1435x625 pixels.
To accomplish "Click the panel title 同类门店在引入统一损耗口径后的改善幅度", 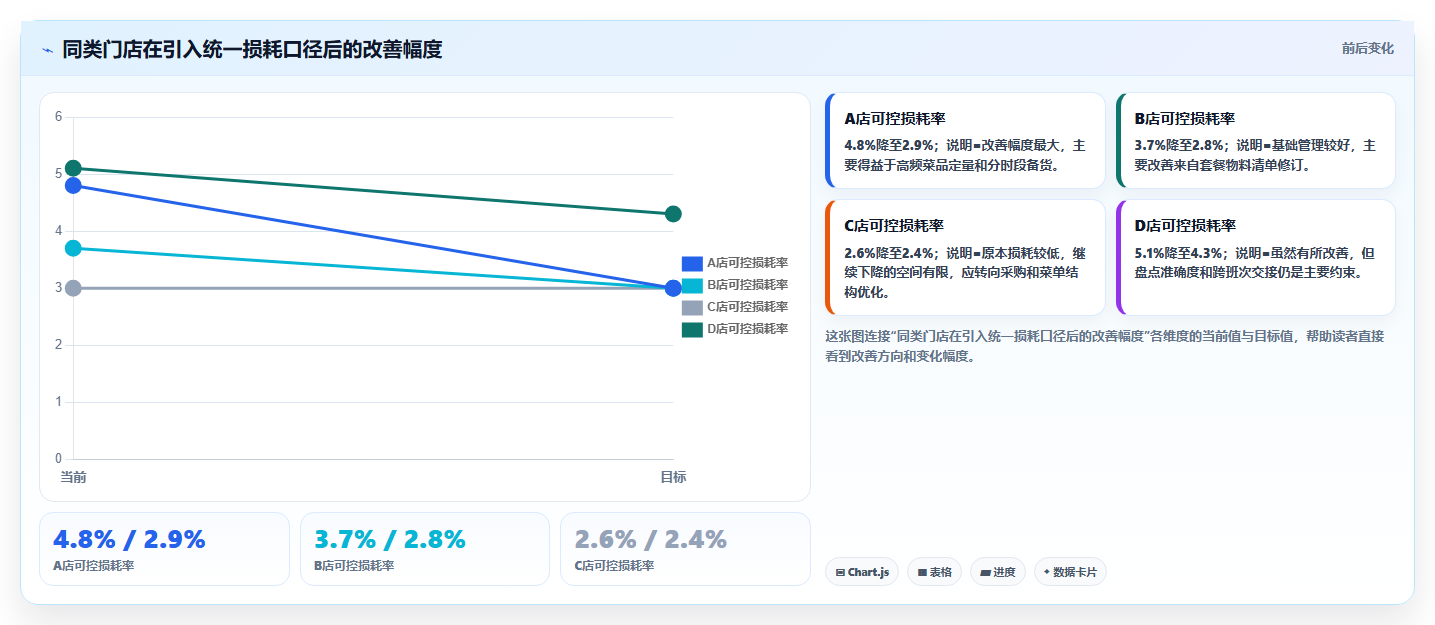I will (x=252, y=49).
